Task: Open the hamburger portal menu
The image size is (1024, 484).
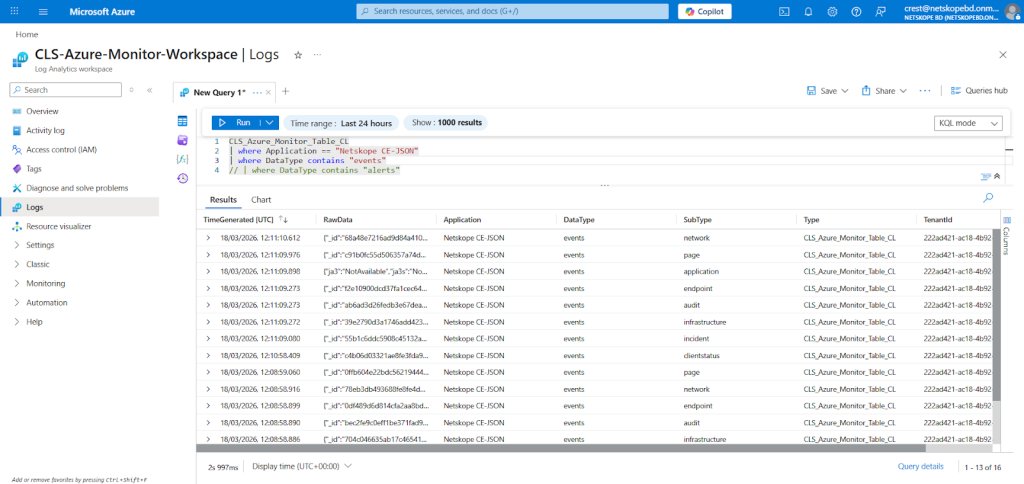Action: (43, 12)
